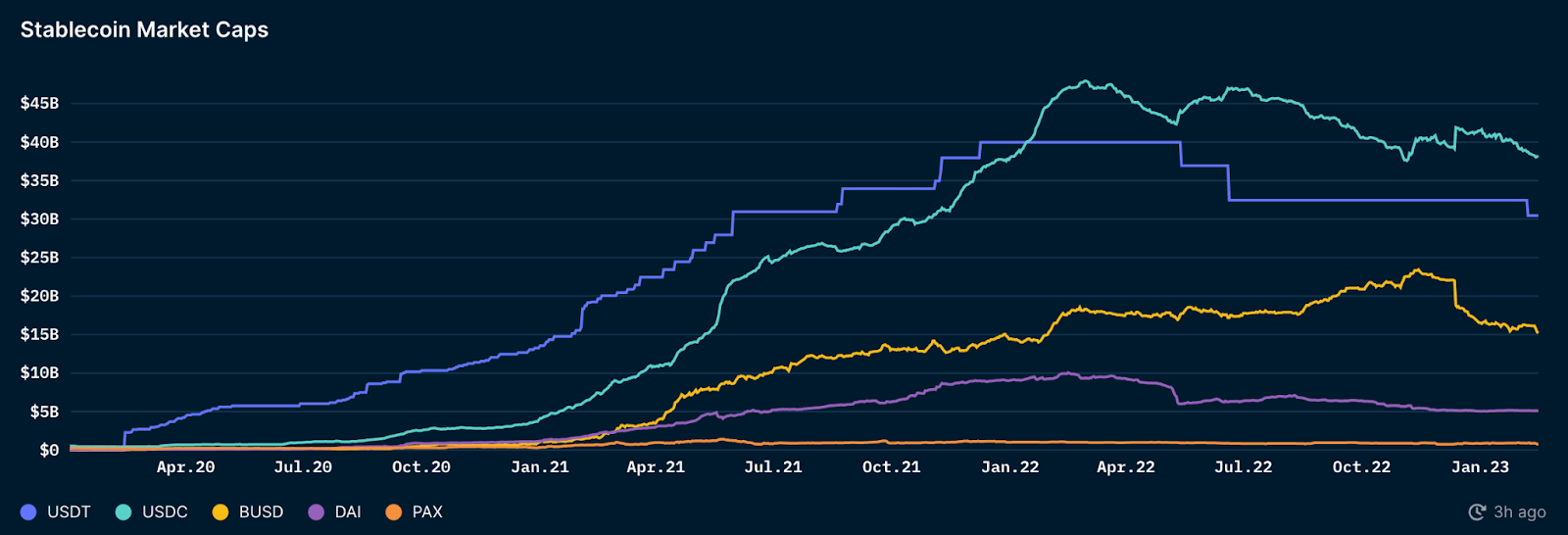Click the teal USDC legend dot
The height and width of the screenshot is (535, 1568).
(x=123, y=512)
